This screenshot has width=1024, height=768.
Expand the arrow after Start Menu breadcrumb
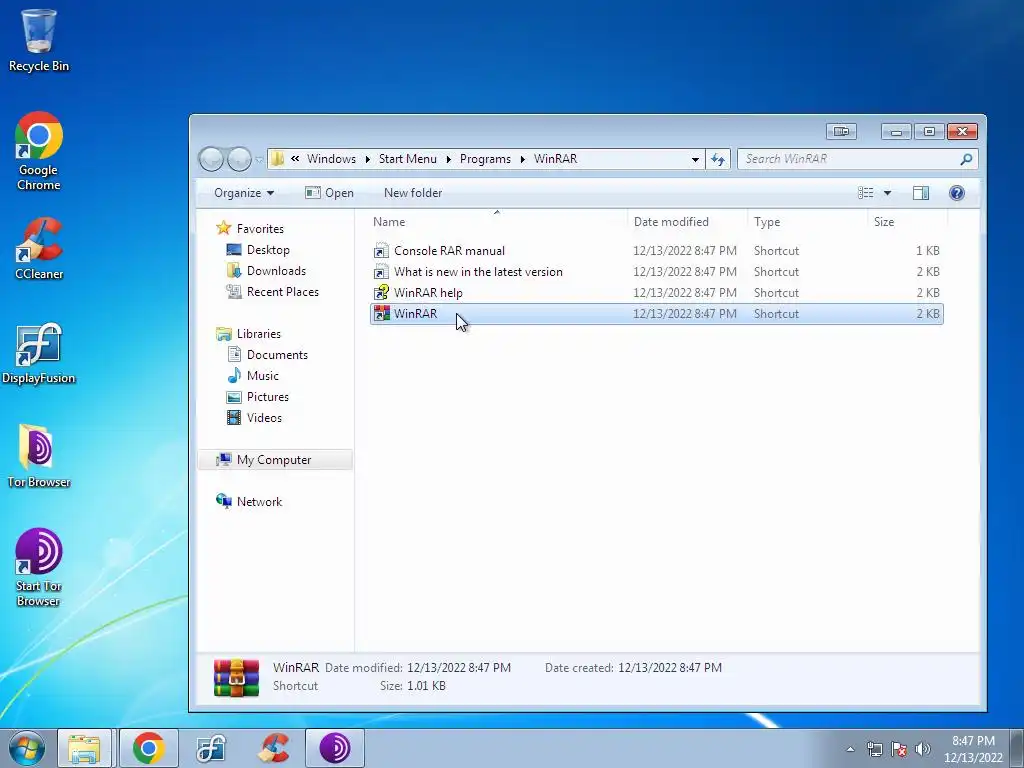449,159
